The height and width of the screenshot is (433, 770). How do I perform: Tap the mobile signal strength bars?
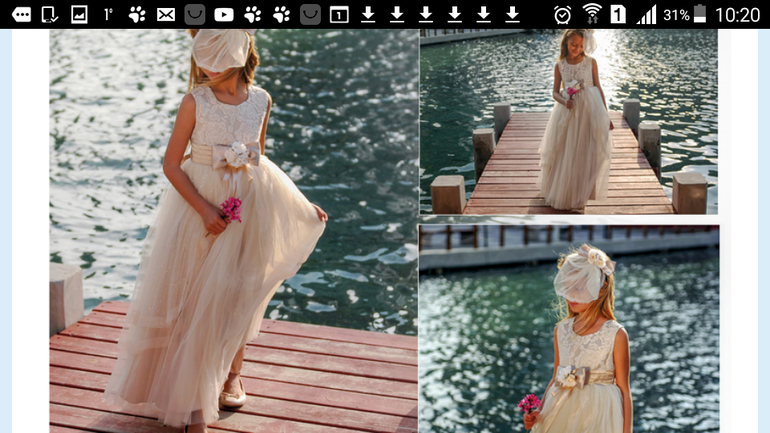pos(647,14)
